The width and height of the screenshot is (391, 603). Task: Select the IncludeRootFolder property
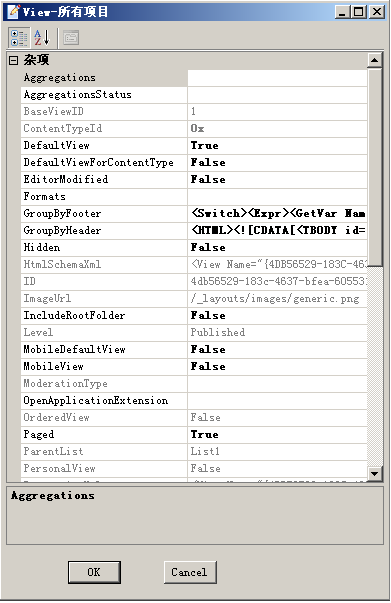coord(104,315)
